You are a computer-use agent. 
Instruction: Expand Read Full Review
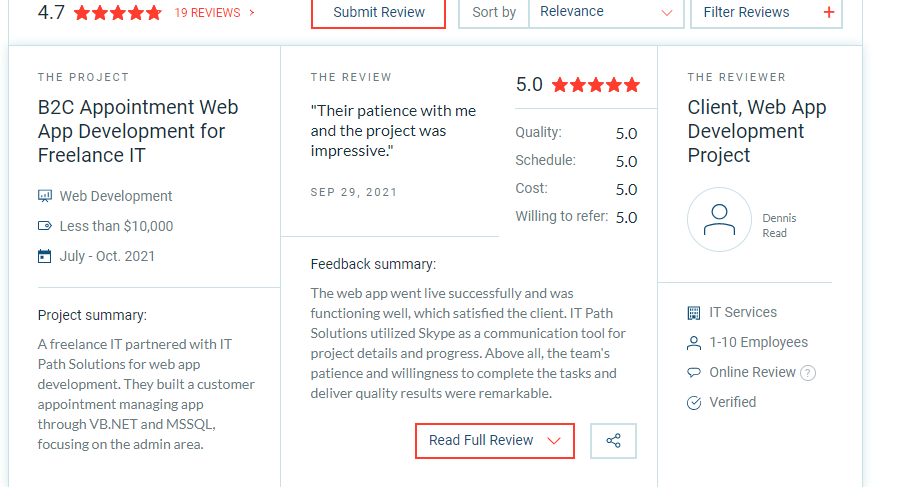(495, 441)
